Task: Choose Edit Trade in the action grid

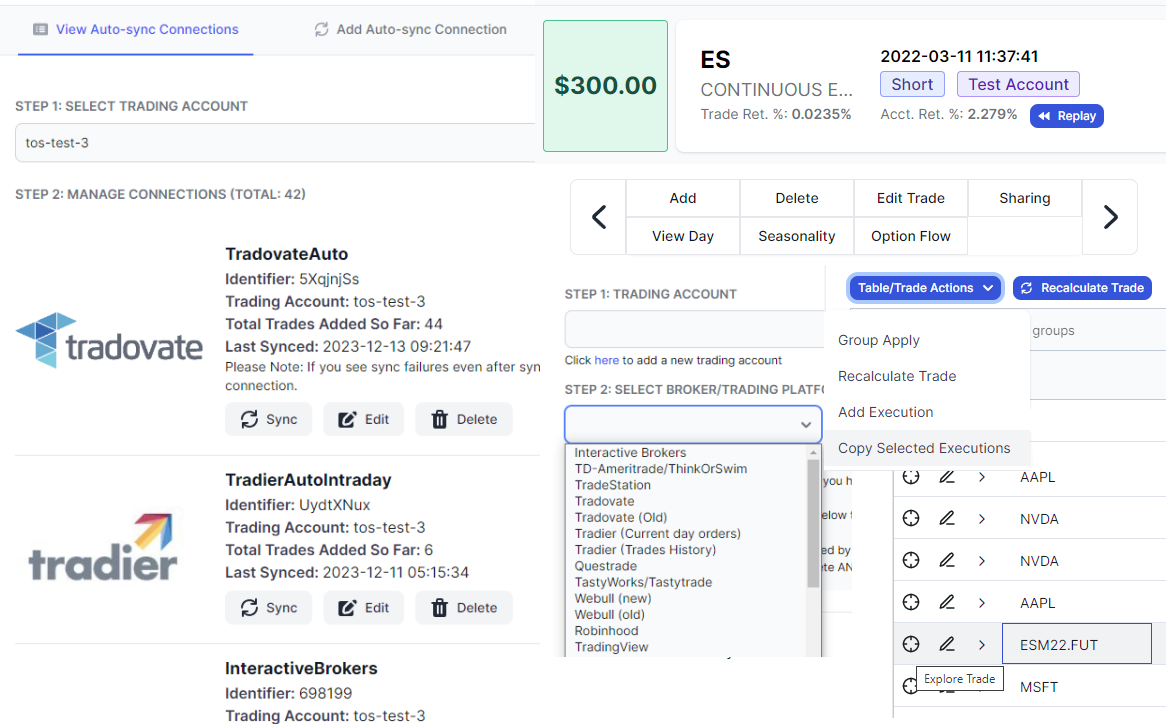Action: coord(911,198)
